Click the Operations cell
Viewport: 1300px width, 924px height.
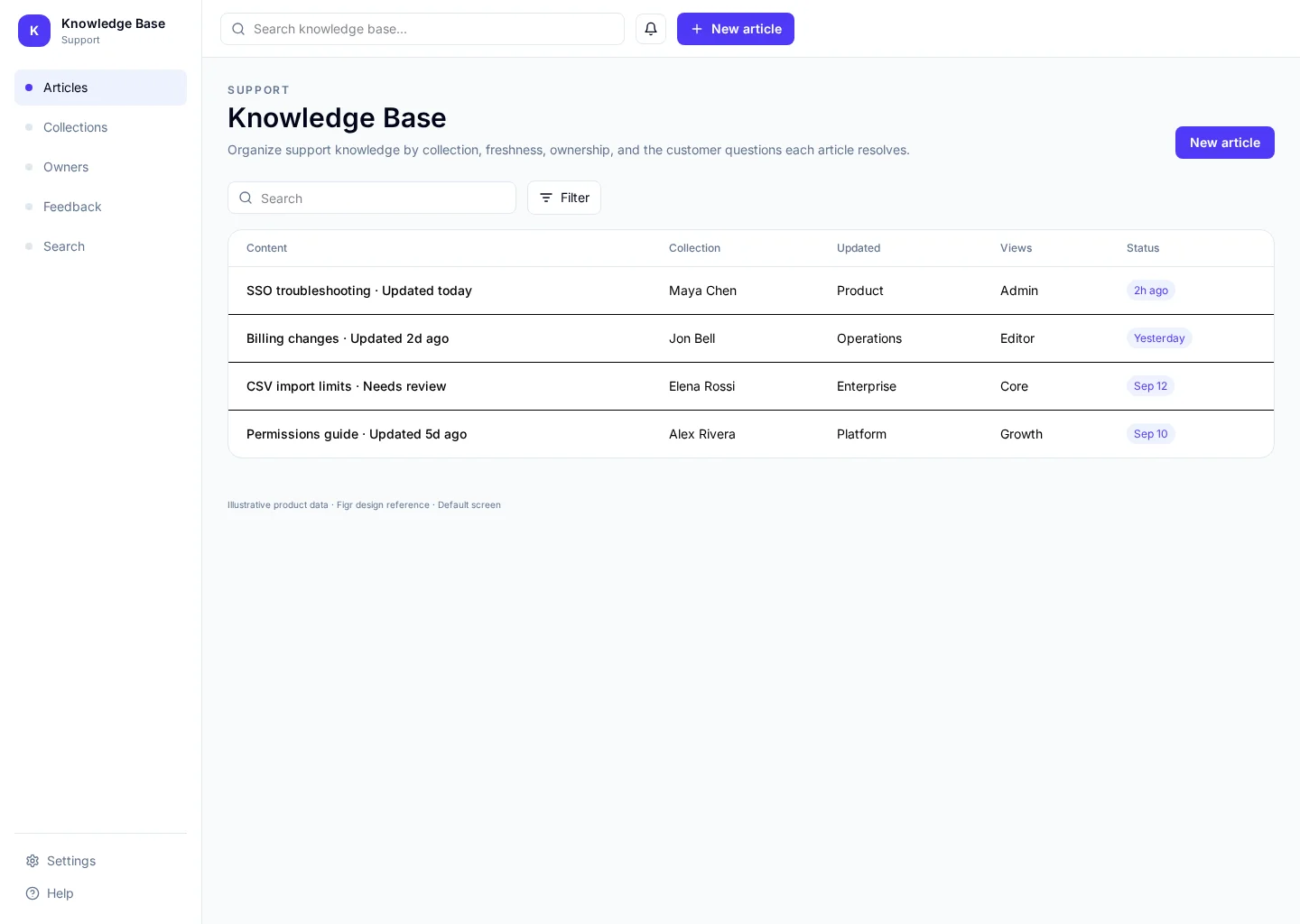(x=869, y=338)
